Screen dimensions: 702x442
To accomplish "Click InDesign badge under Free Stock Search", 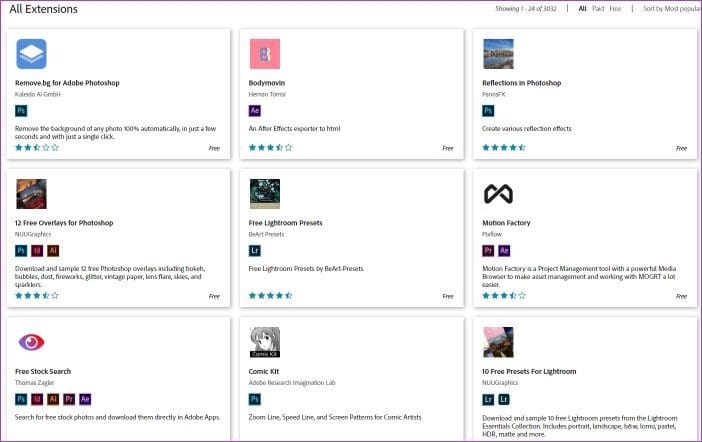I will point(37,399).
